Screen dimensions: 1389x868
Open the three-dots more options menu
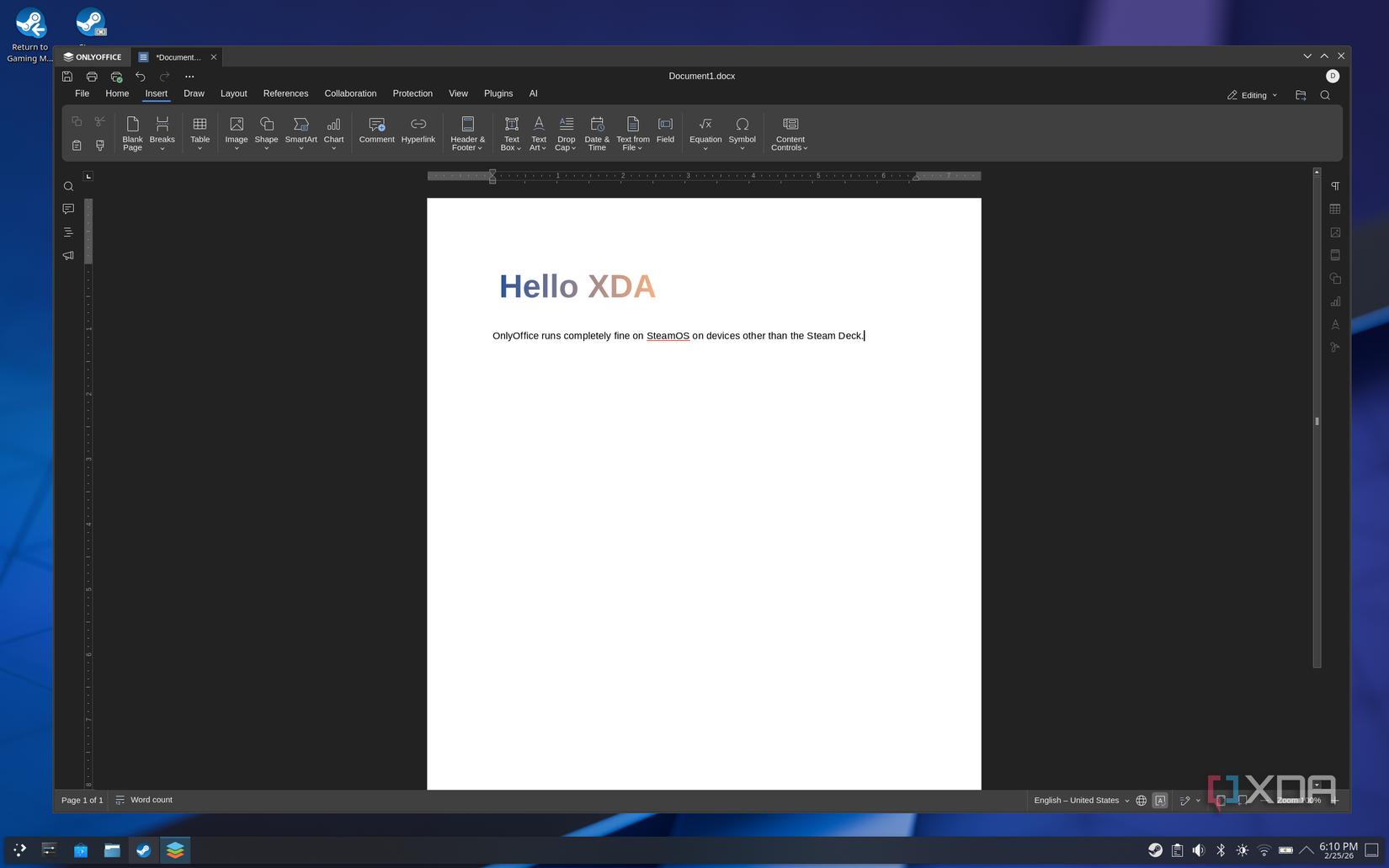(x=189, y=77)
